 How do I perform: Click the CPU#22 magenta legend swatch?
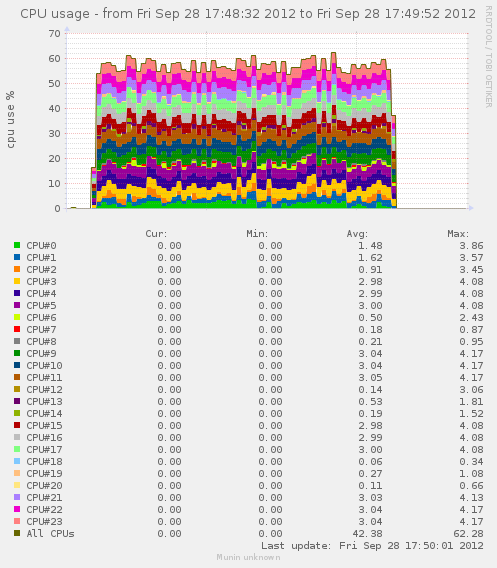click(x=17, y=509)
